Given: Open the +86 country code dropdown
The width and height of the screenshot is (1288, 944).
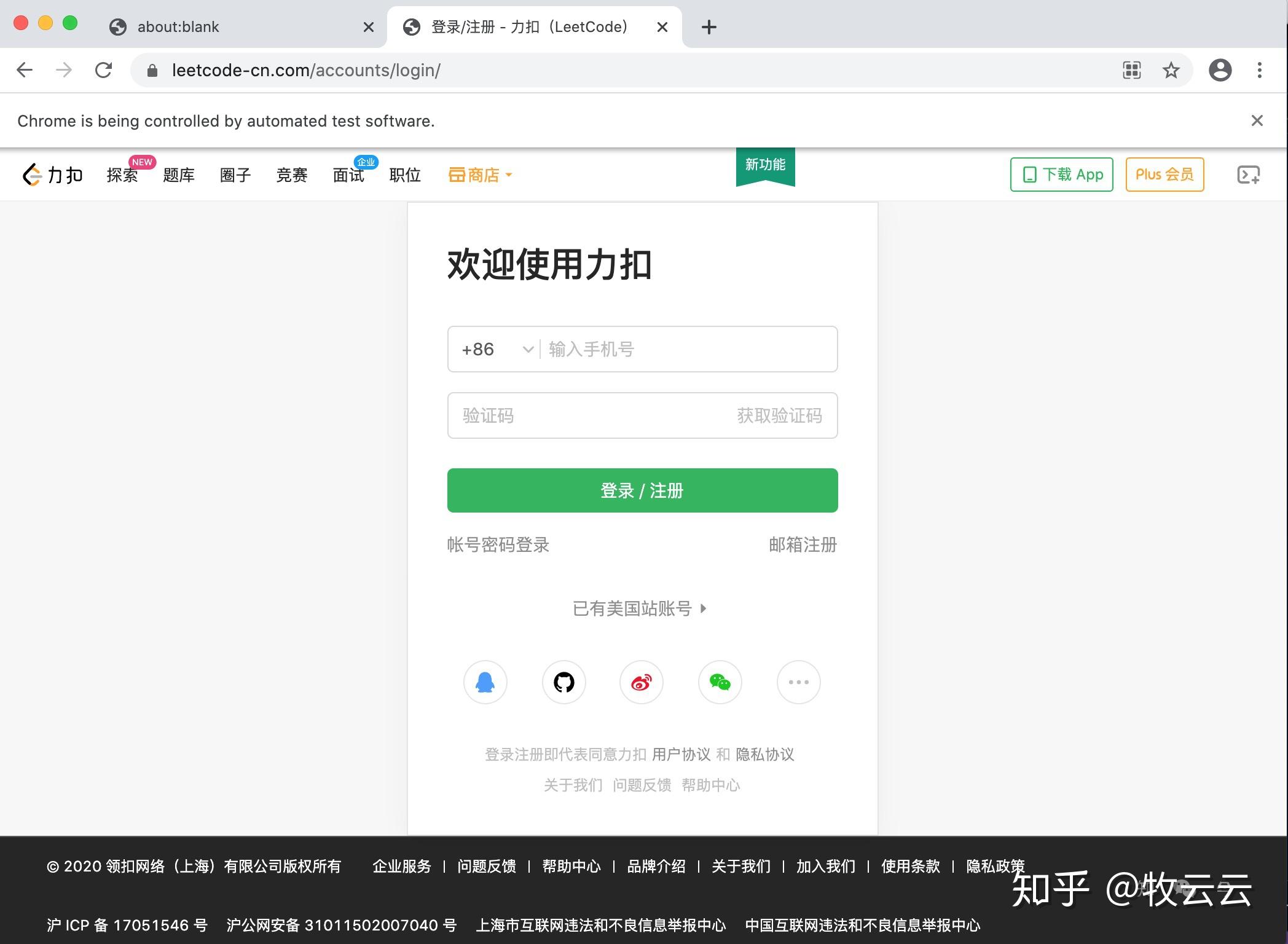Looking at the screenshot, I should [495, 349].
